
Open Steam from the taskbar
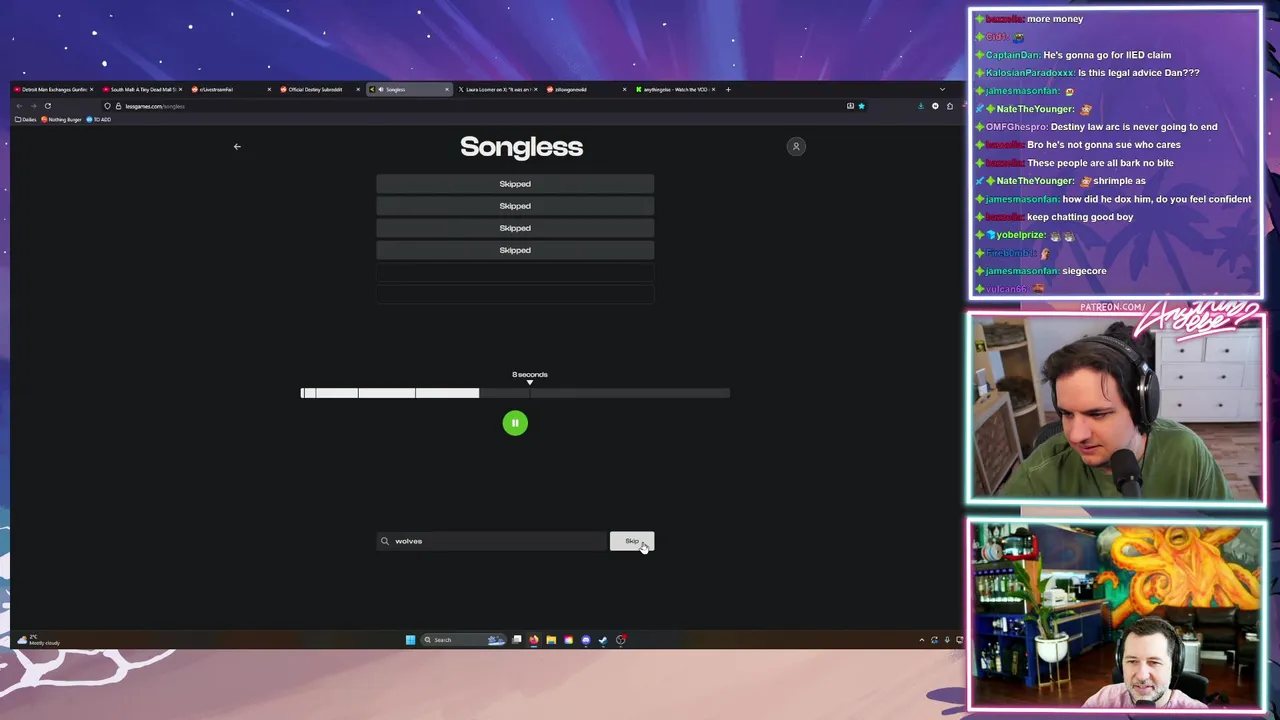pos(603,640)
